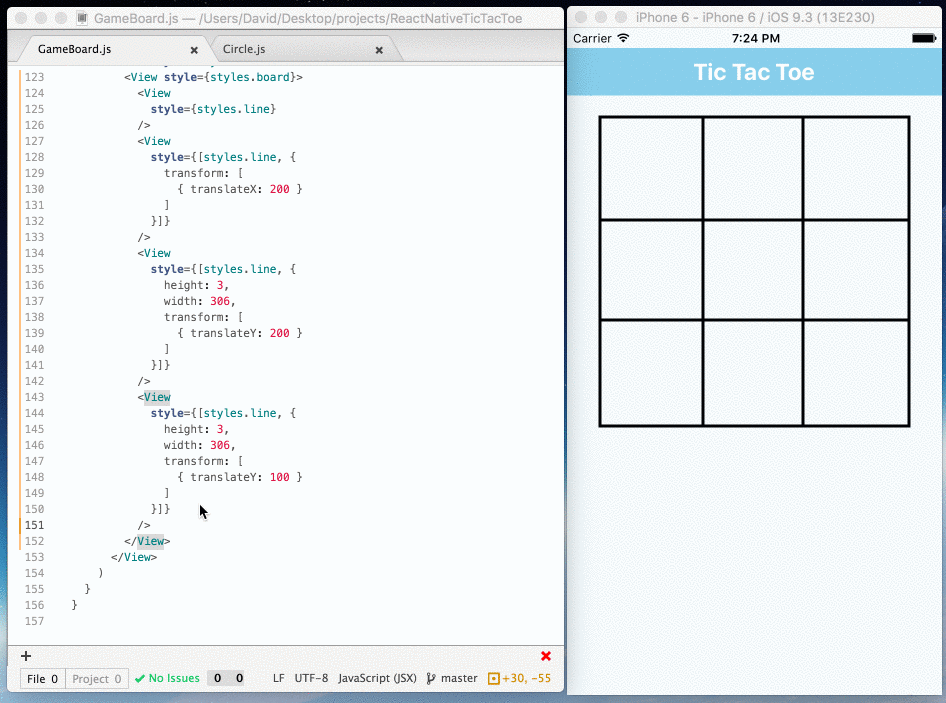Switch to the Circle.js tab
The image size is (946, 703).
244,49
